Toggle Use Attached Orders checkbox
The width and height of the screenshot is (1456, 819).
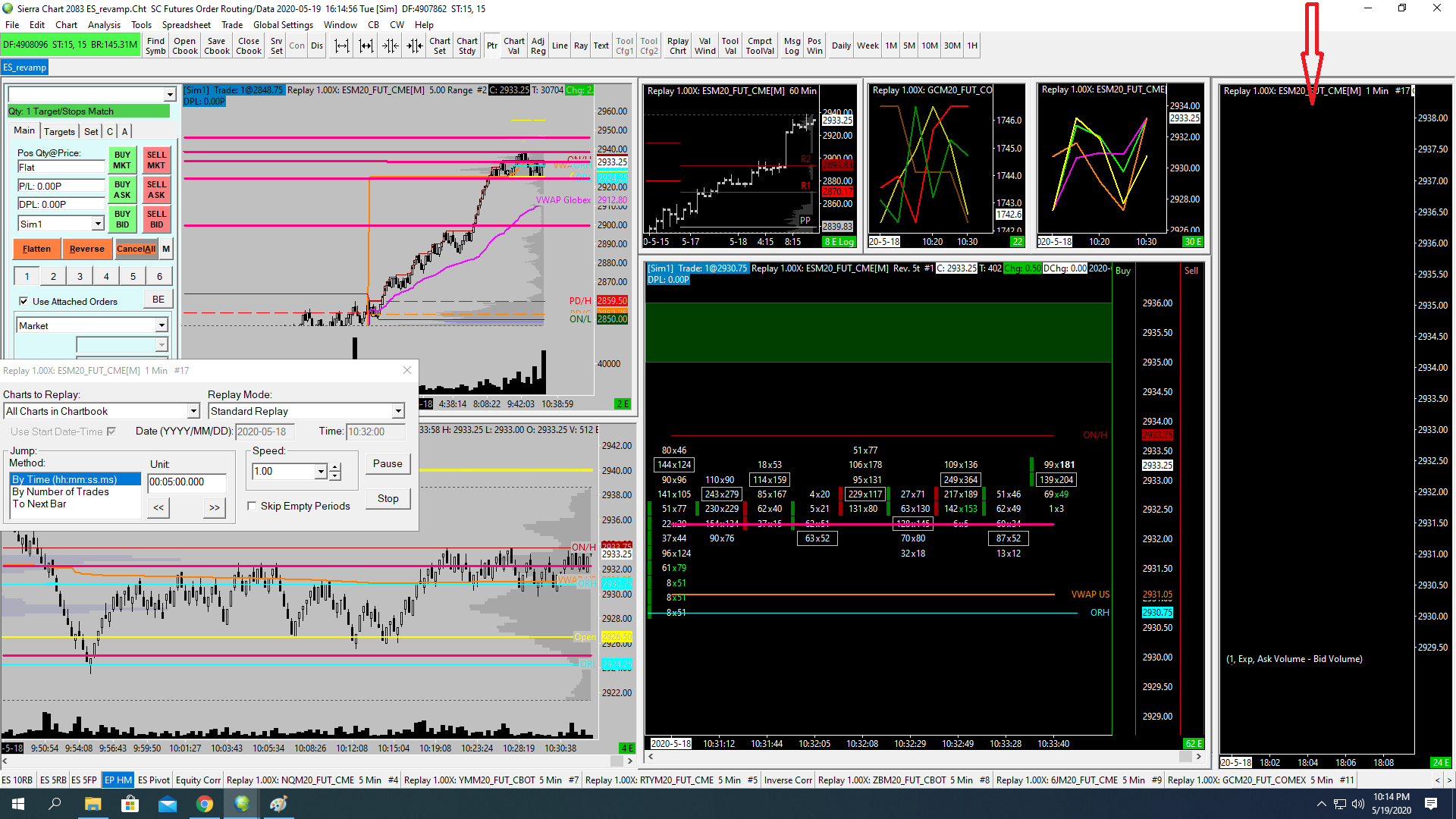point(24,302)
